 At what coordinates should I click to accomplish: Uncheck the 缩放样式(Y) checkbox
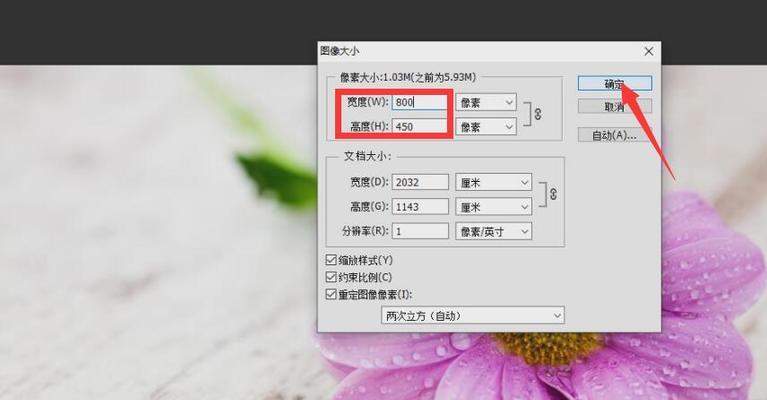(x=331, y=260)
